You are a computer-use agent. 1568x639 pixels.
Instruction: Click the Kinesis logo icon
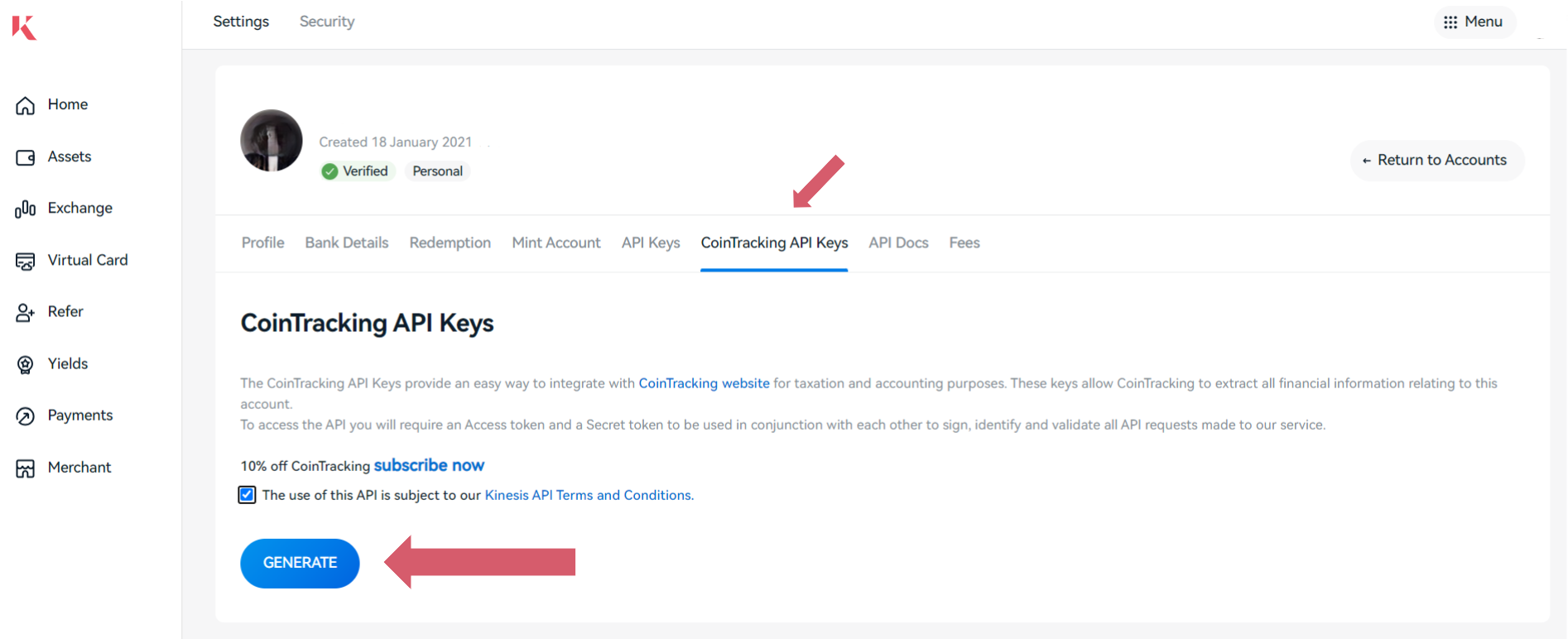pyautogui.click(x=24, y=27)
